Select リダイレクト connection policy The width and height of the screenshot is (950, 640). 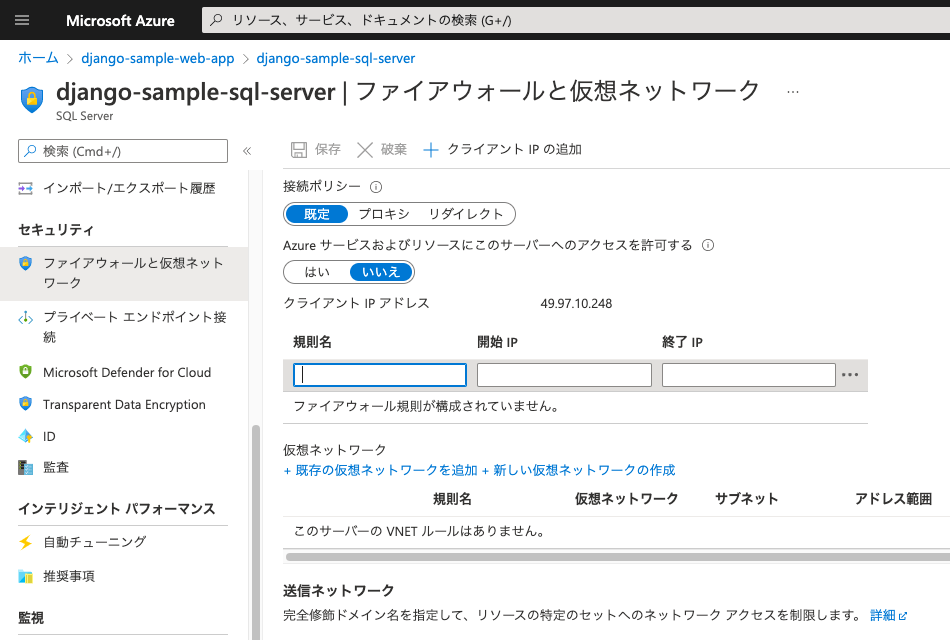point(466,214)
